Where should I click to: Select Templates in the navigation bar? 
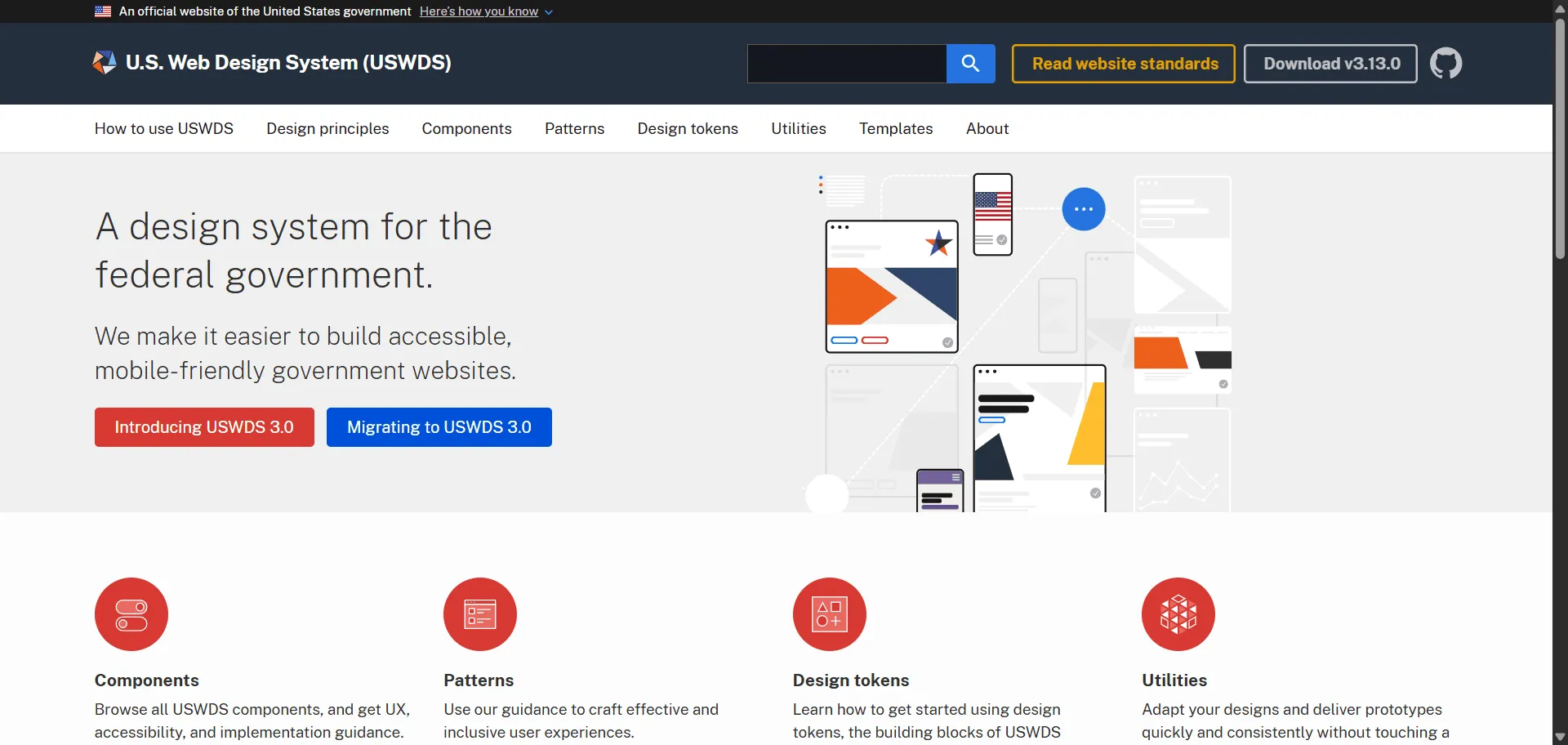coord(895,128)
